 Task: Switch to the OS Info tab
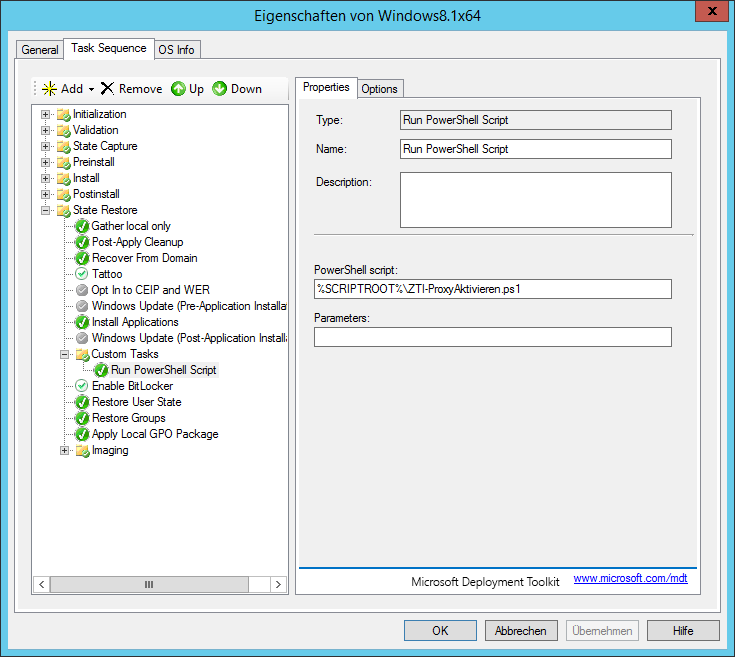[177, 50]
